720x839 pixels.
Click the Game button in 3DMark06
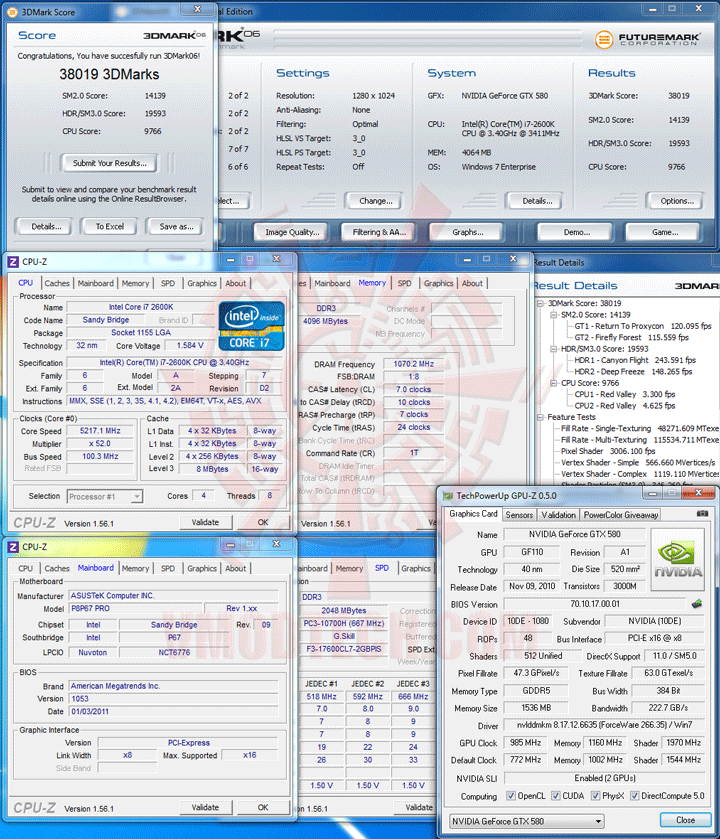pyautogui.click(x=665, y=232)
